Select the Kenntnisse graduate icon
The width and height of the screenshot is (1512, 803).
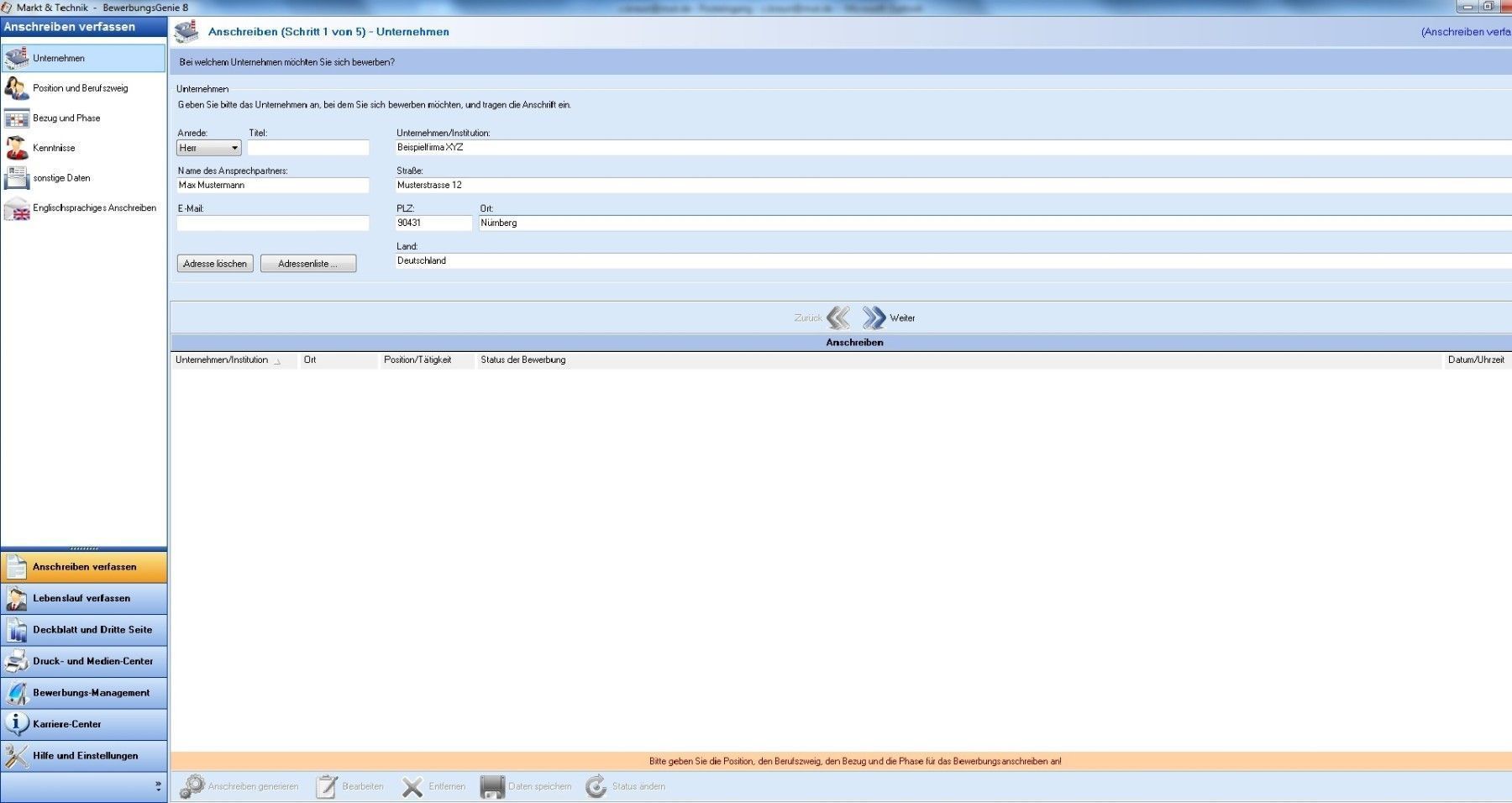pos(17,148)
